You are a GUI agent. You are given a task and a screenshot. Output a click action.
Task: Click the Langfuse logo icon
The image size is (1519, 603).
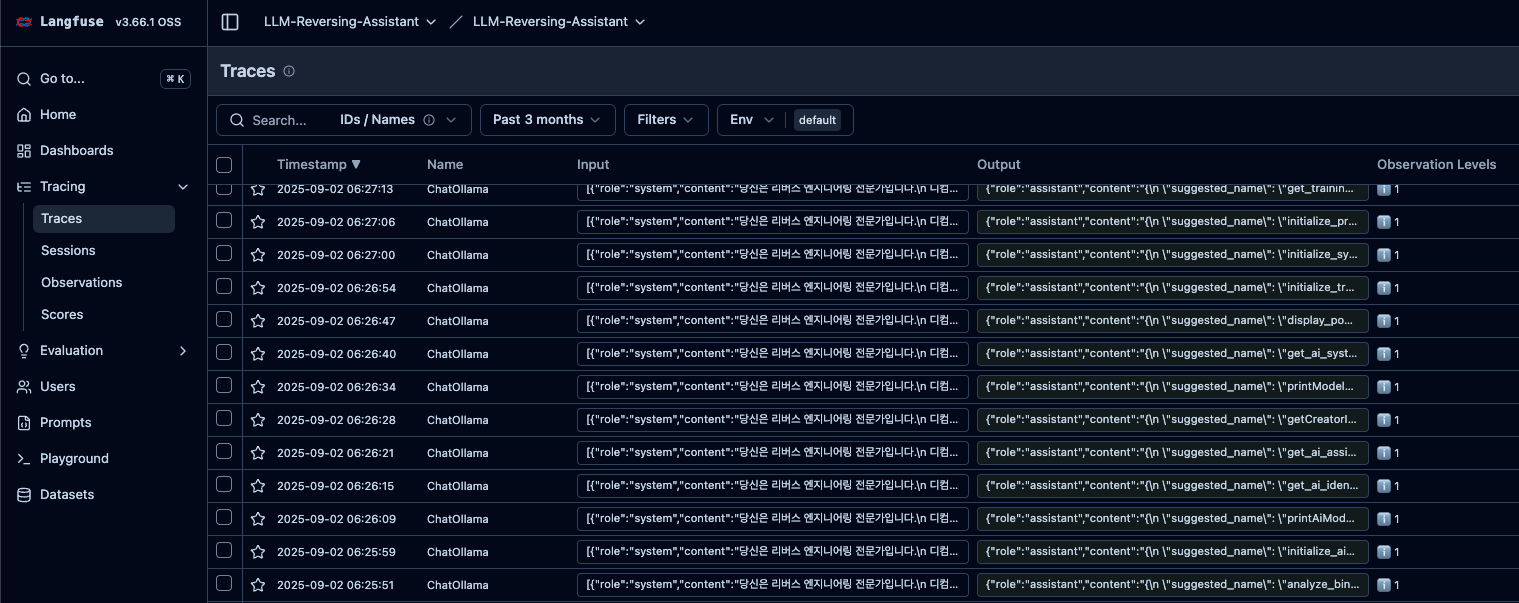24,22
